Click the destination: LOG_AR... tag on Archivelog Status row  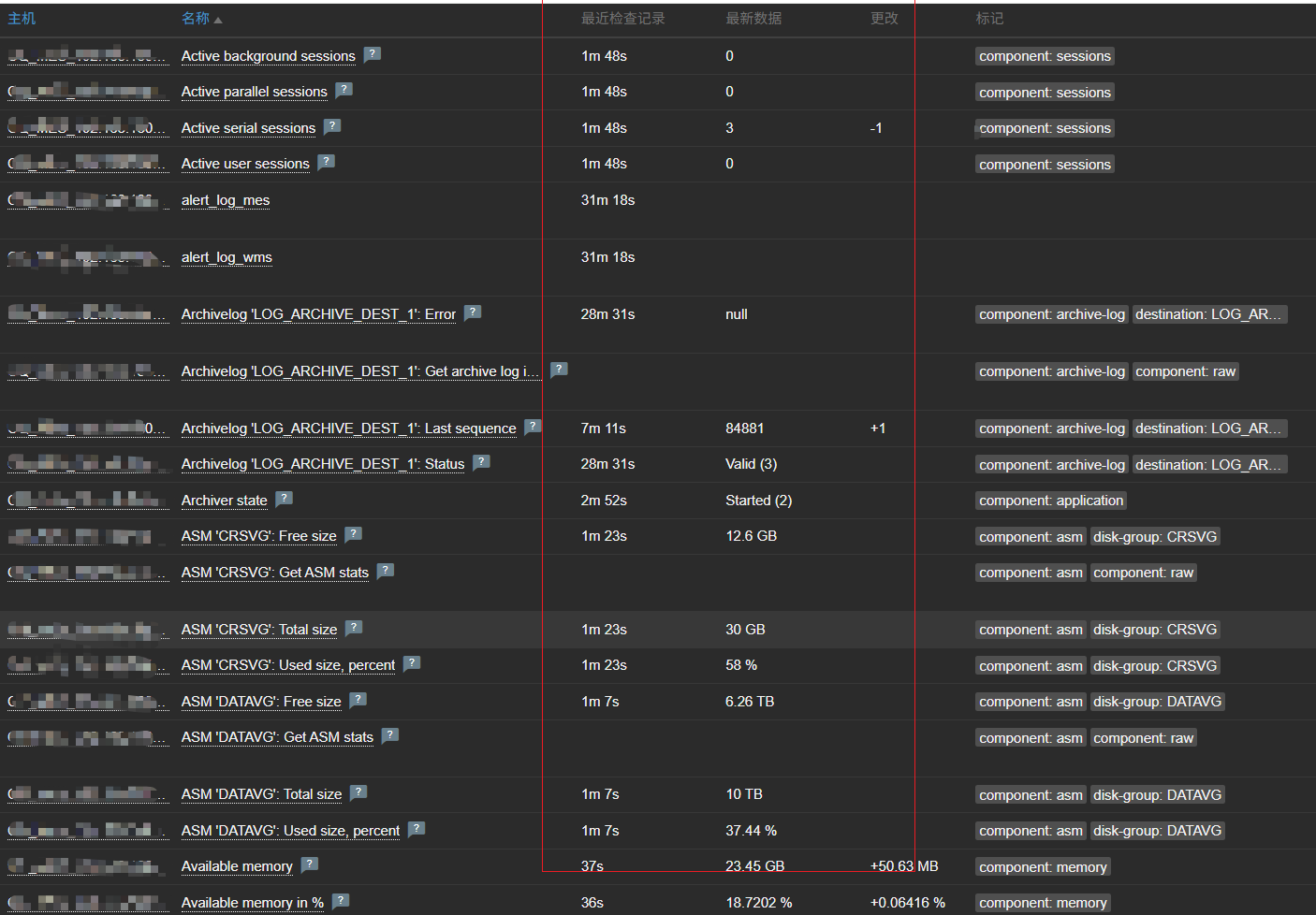point(1209,464)
